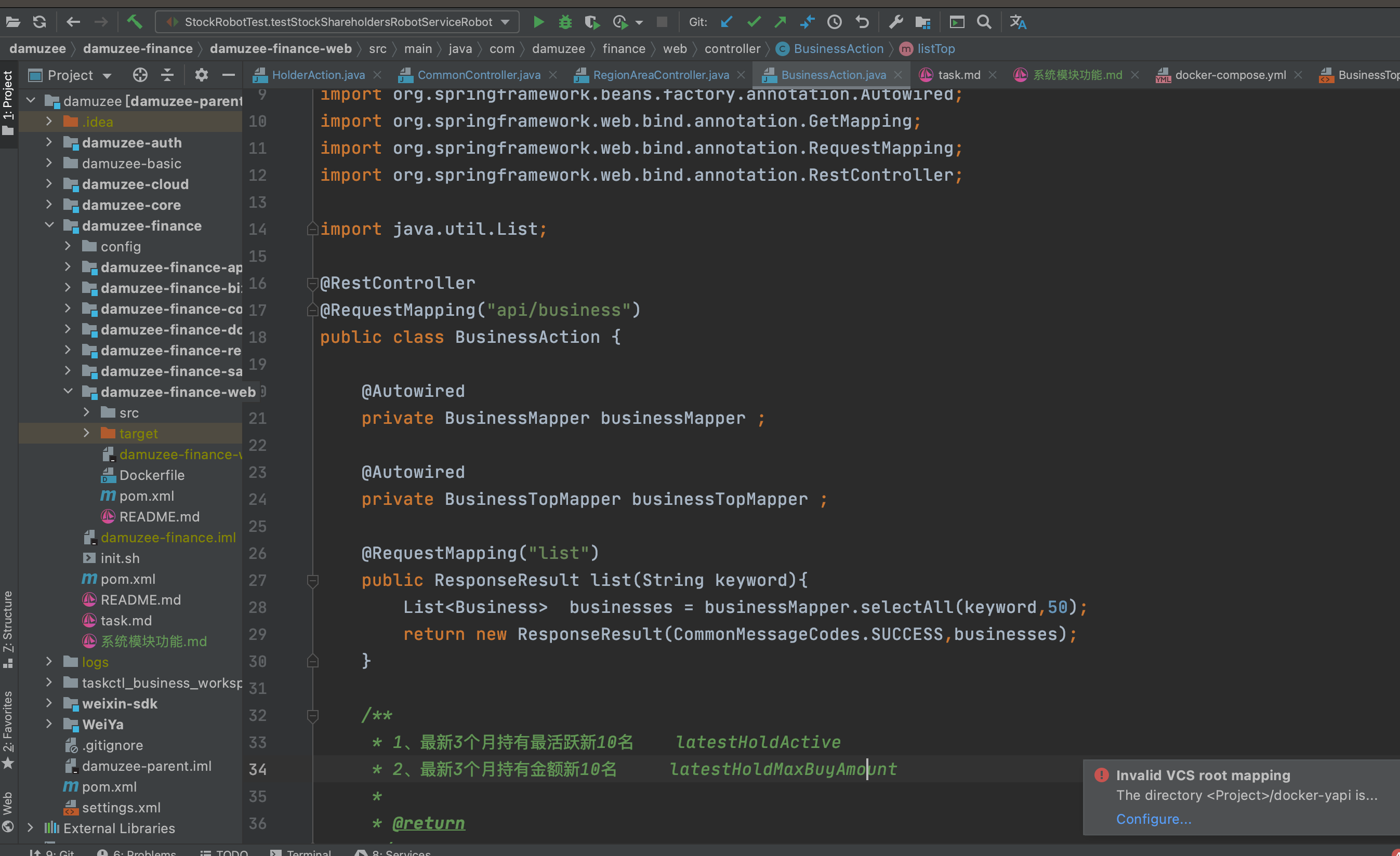The width and height of the screenshot is (1400, 856).
Task: Fold the class annotation at line 16
Action: 312,283
